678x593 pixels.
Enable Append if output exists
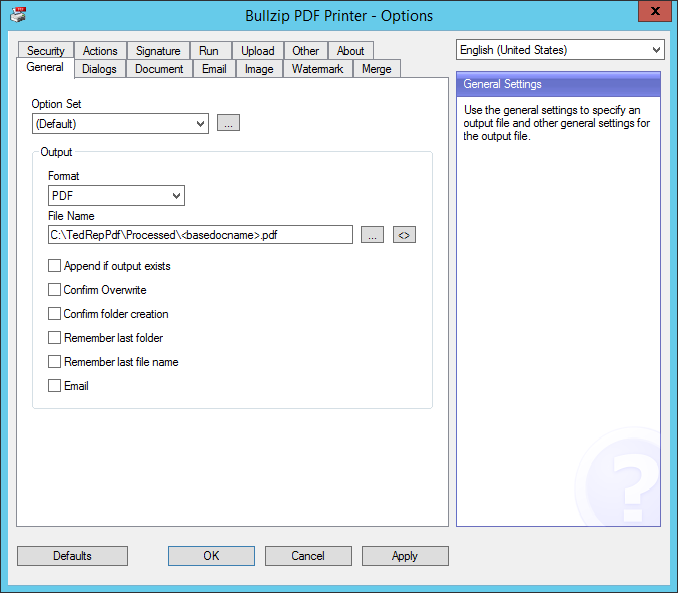54,266
